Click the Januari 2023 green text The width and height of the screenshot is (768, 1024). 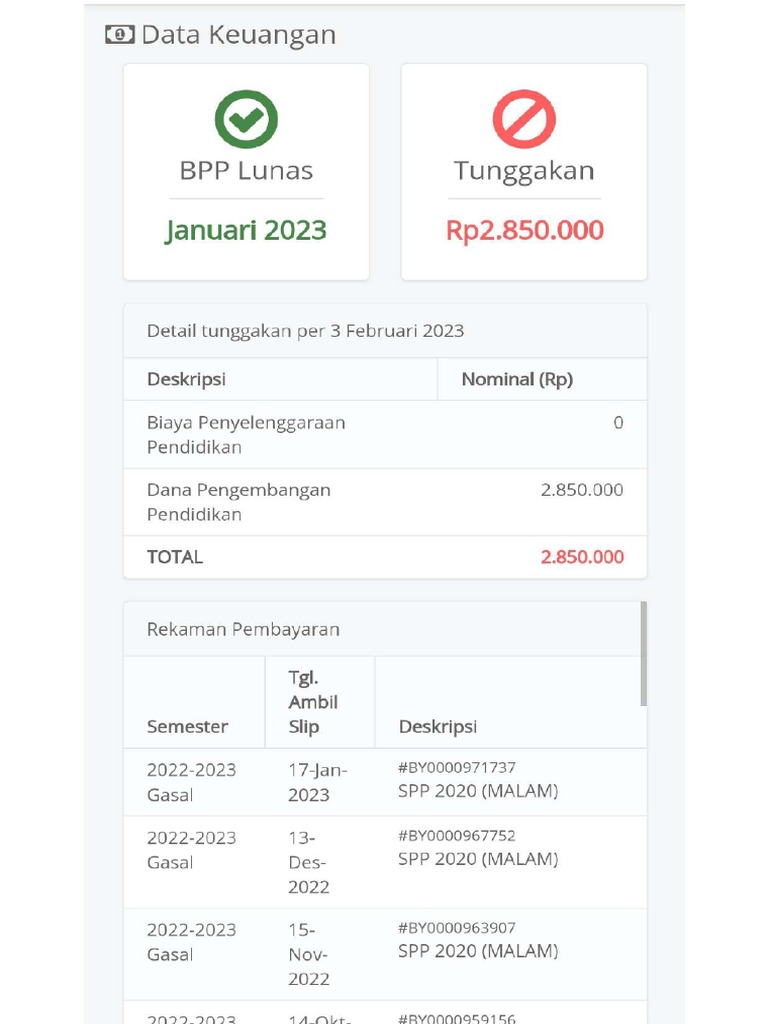246,230
